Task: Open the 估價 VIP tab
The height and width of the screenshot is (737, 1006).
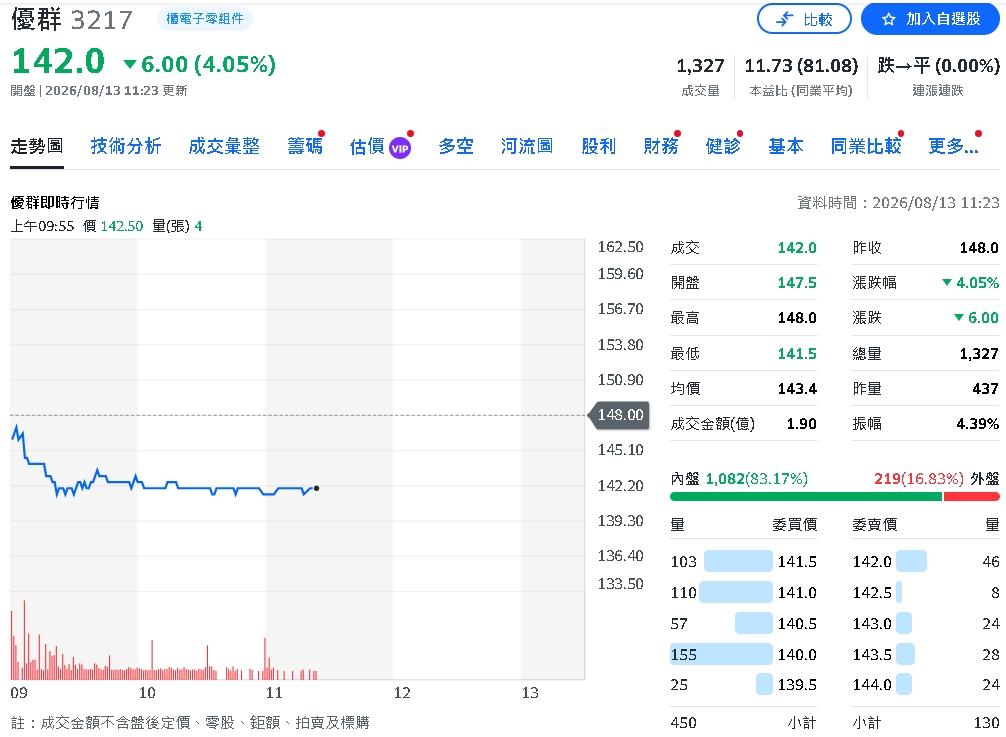Action: point(380,147)
